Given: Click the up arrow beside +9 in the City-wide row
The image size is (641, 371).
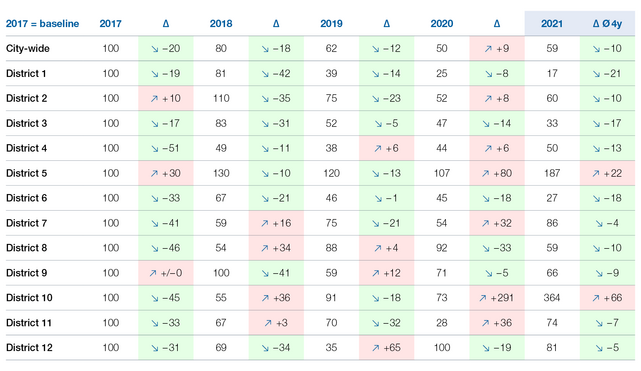Looking at the screenshot, I should point(488,49).
